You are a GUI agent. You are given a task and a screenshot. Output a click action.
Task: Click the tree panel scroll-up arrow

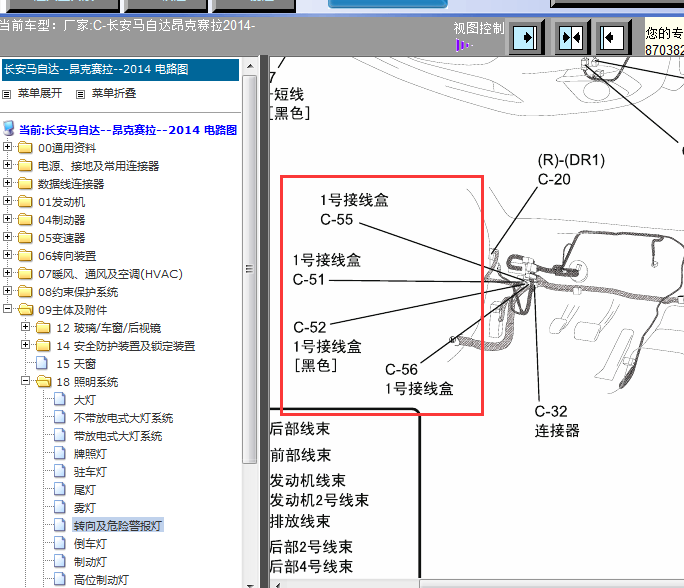coord(250,66)
